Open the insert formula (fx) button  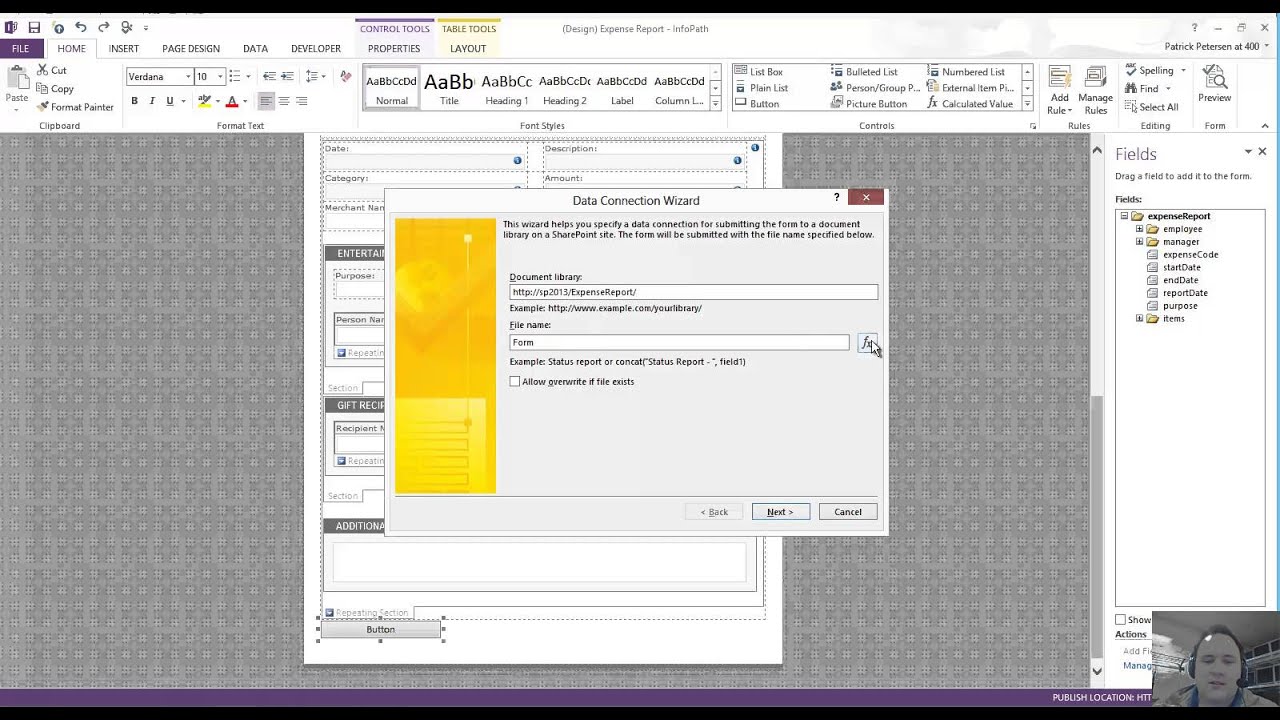867,343
